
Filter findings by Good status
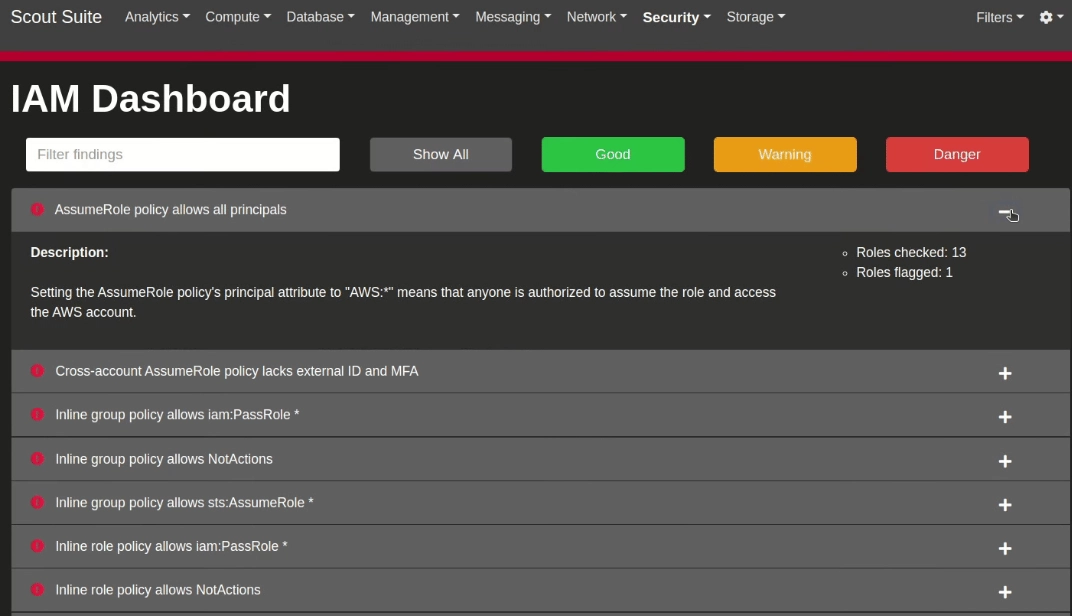click(x=613, y=155)
